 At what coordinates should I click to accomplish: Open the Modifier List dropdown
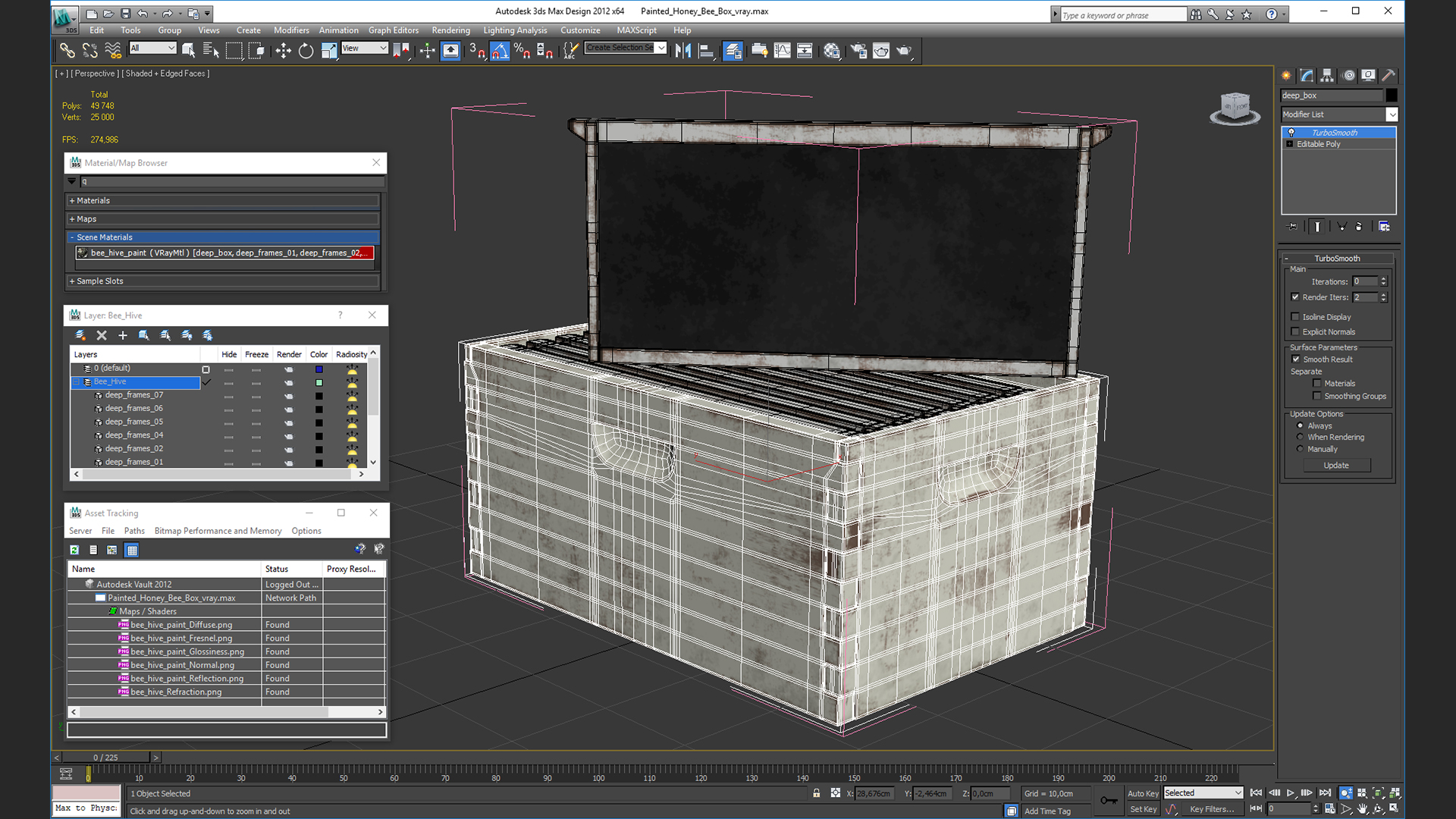pos(1392,115)
